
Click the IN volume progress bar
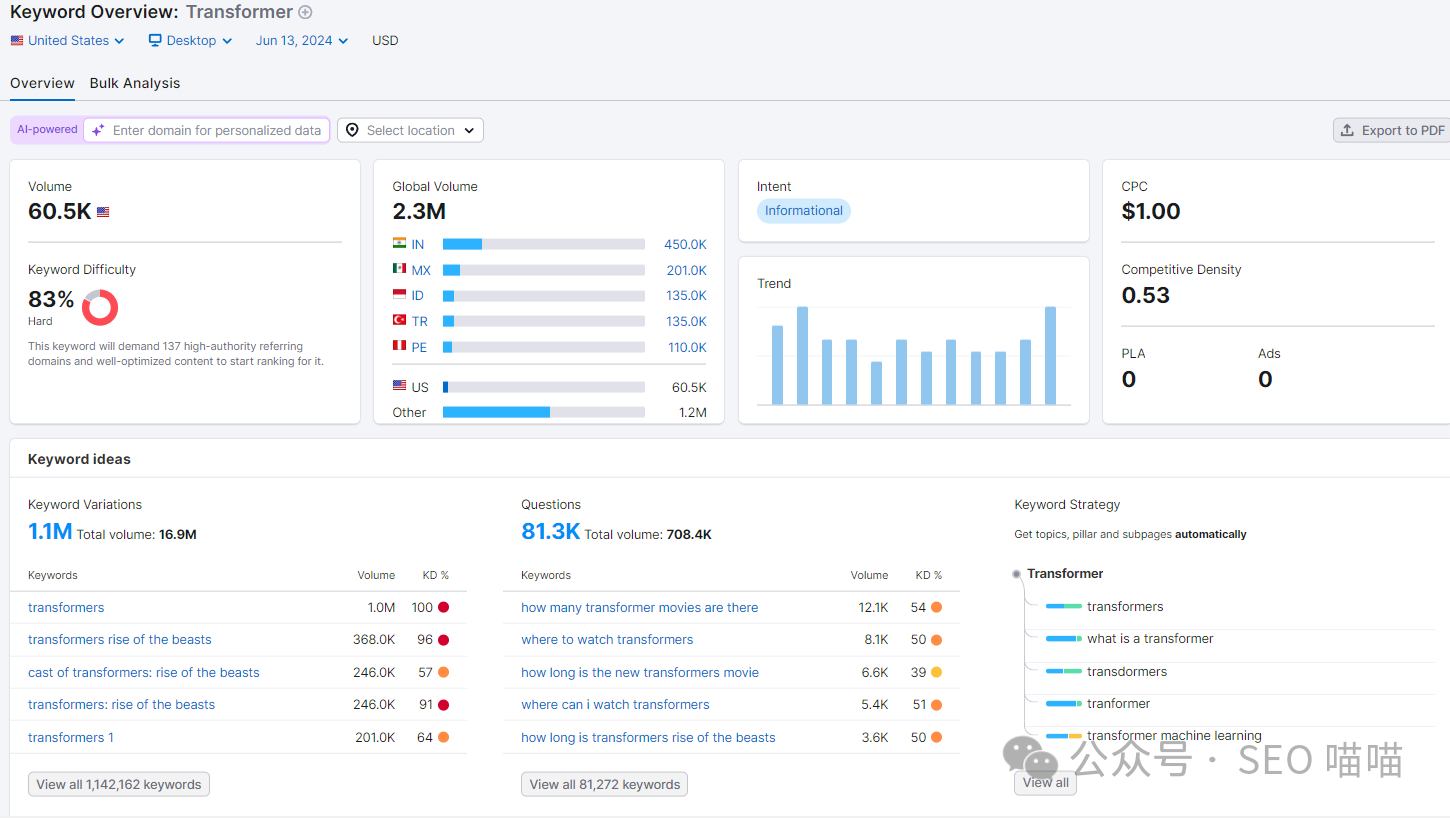(x=543, y=244)
